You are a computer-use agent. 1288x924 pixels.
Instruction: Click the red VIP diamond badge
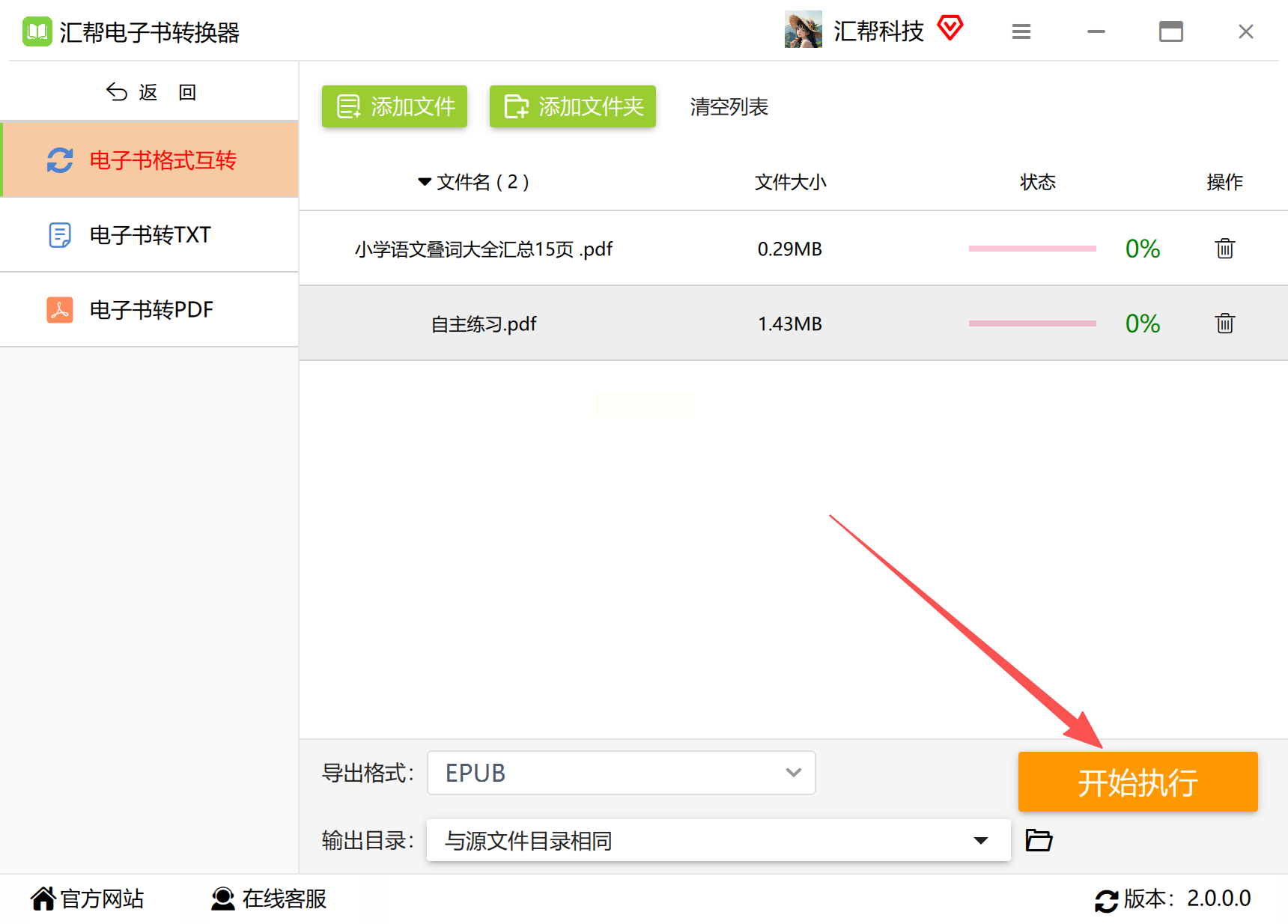click(950, 28)
